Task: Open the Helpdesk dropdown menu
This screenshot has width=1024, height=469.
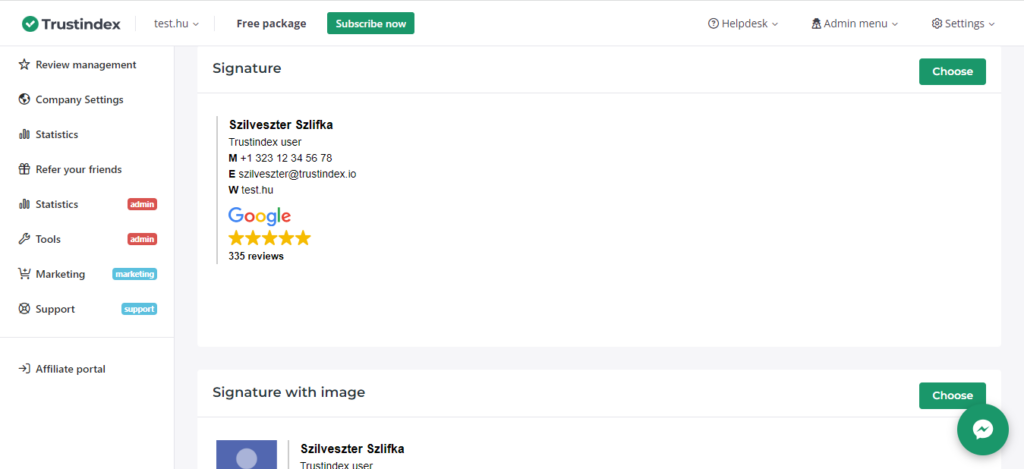Action: [x=742, y=23]
